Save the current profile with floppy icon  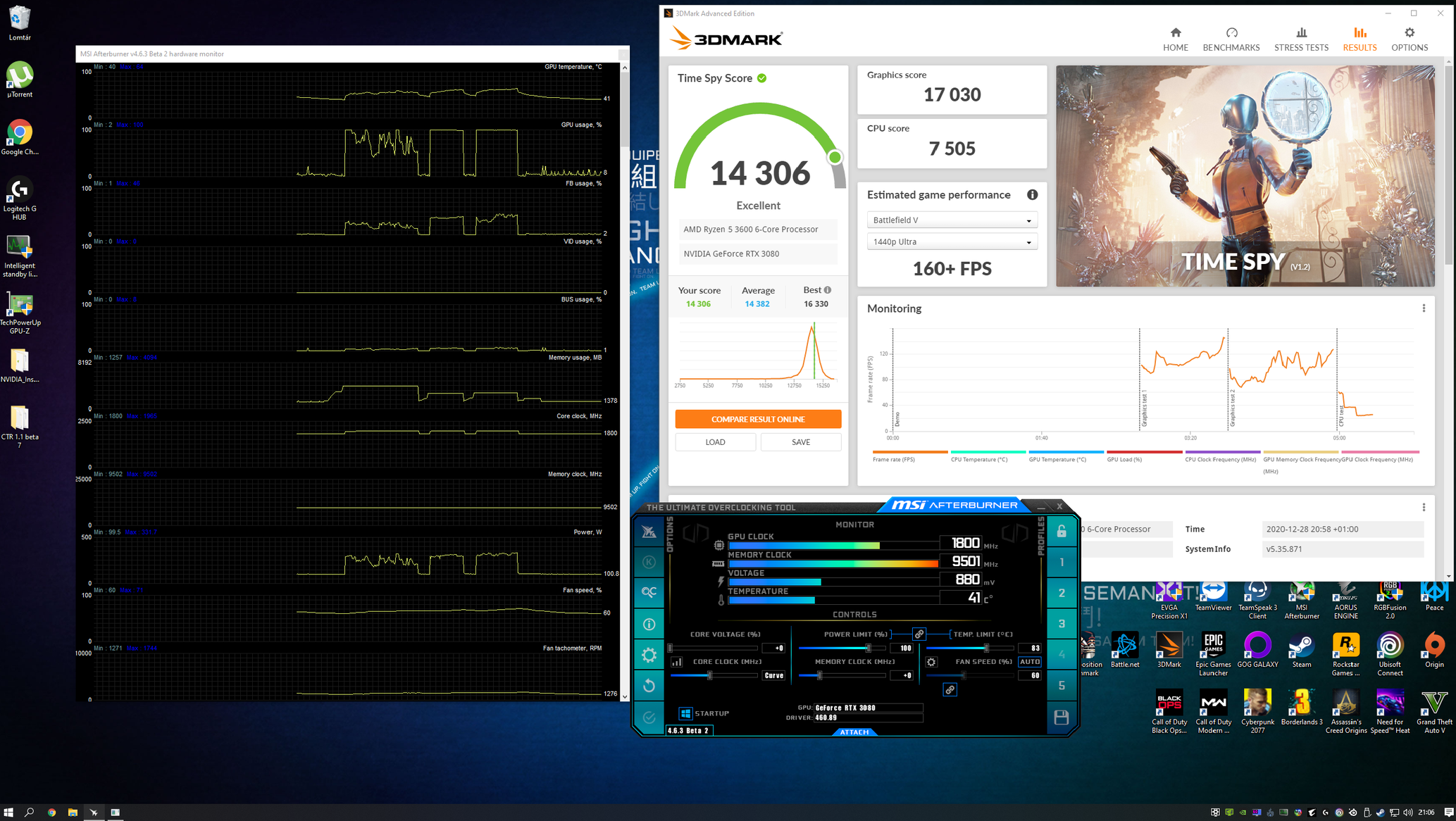pos(1062,717)
